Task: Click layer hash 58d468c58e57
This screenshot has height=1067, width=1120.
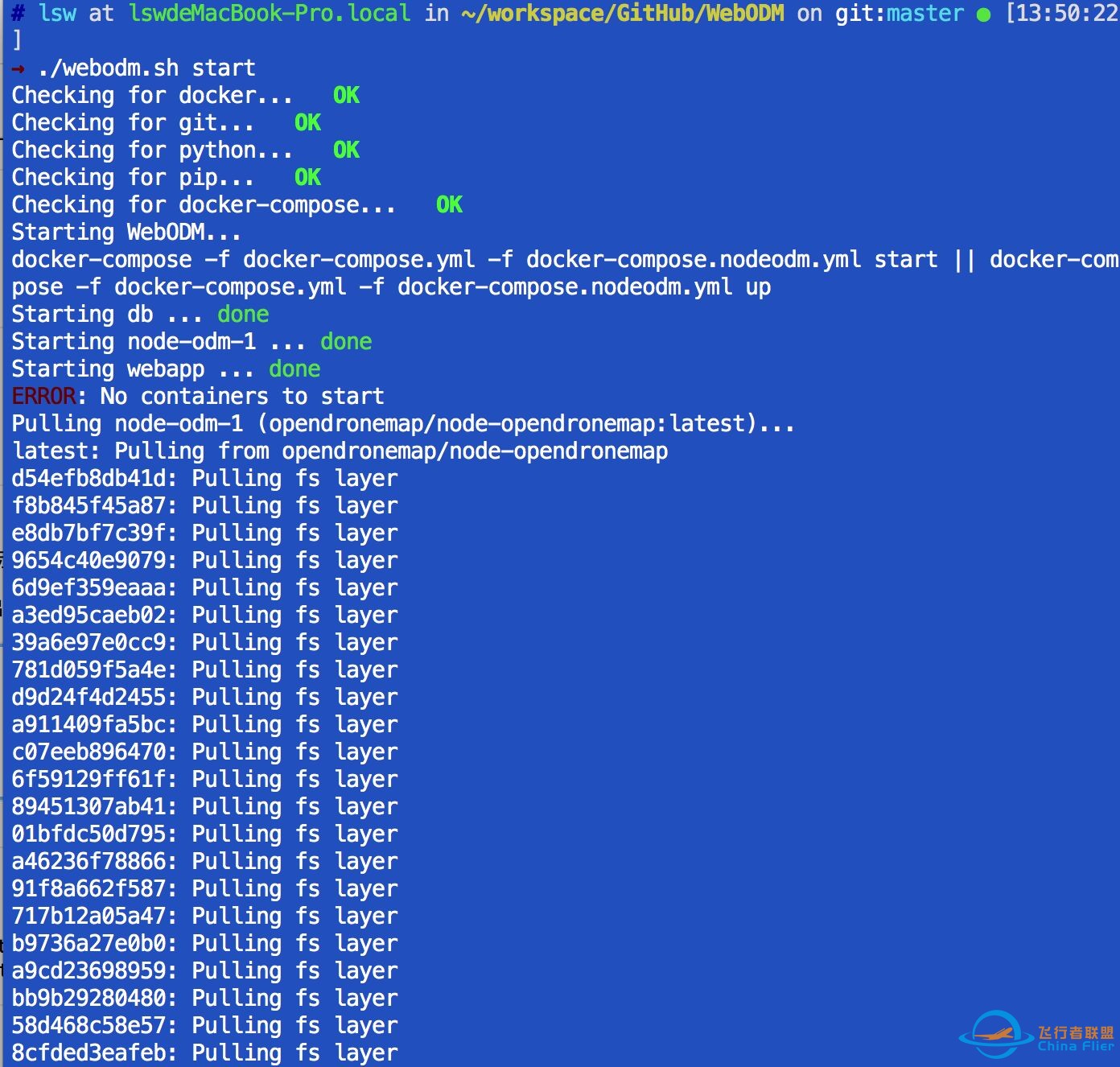Action: pyautogui.click(x=89, y=1025)
